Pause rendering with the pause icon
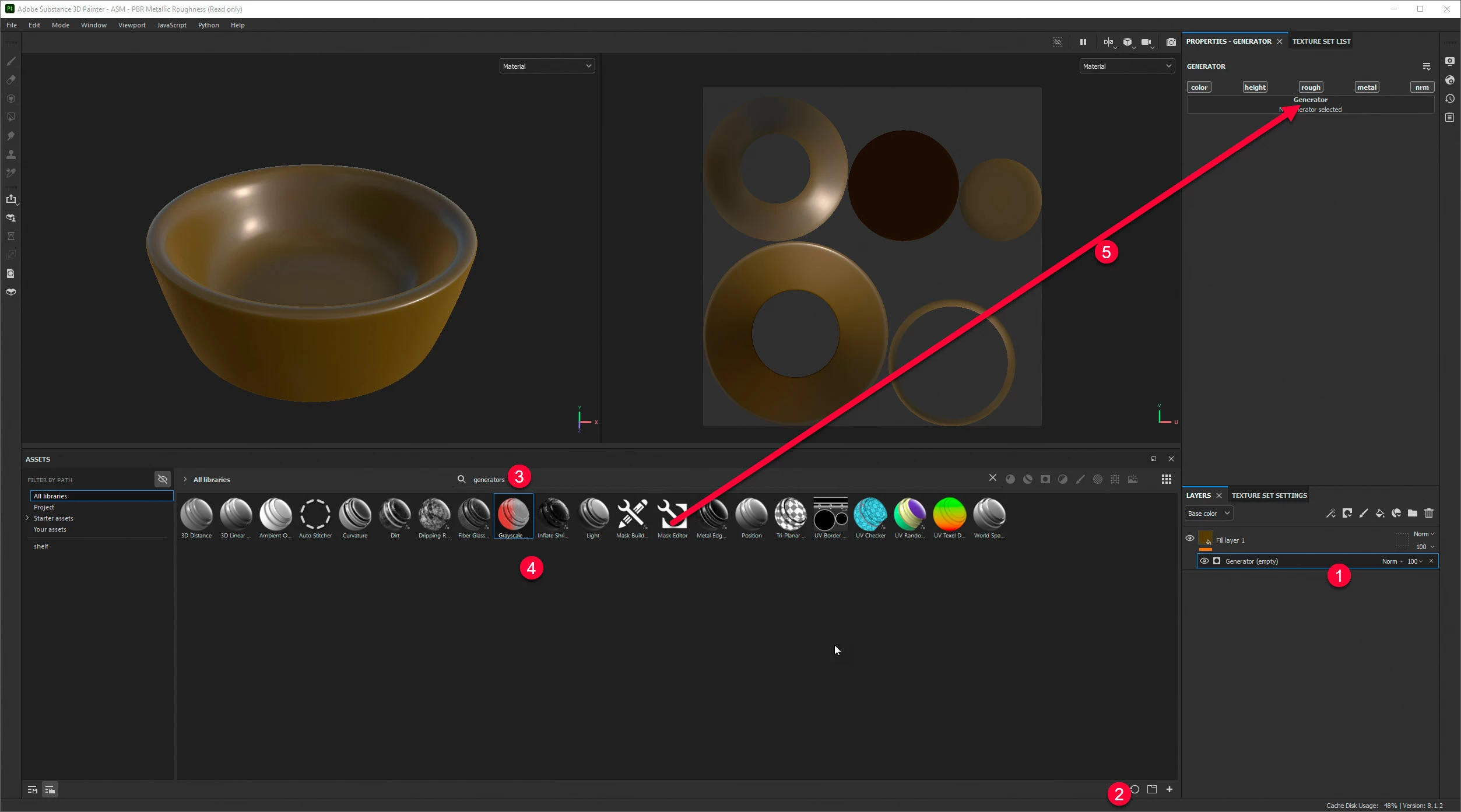Image resolution: width=1461 pixels, height=812 pixels. (x=1083, y=42)
